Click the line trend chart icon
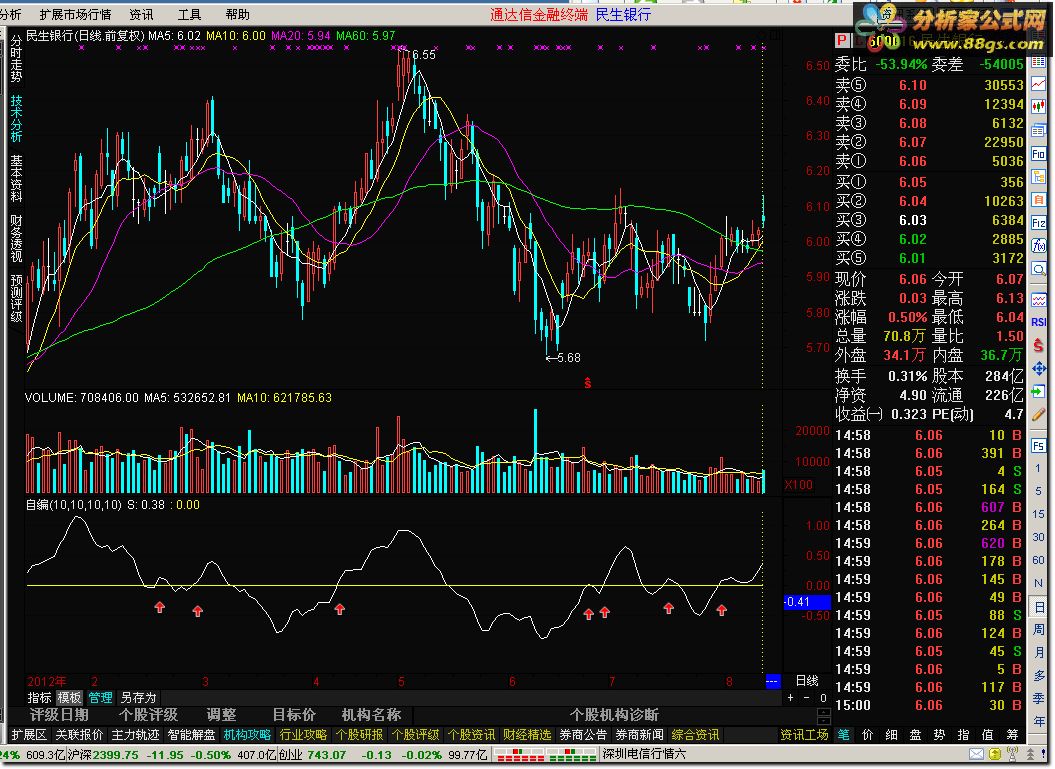This screenshot has height=769, width=1055. tap(1039, 83)
